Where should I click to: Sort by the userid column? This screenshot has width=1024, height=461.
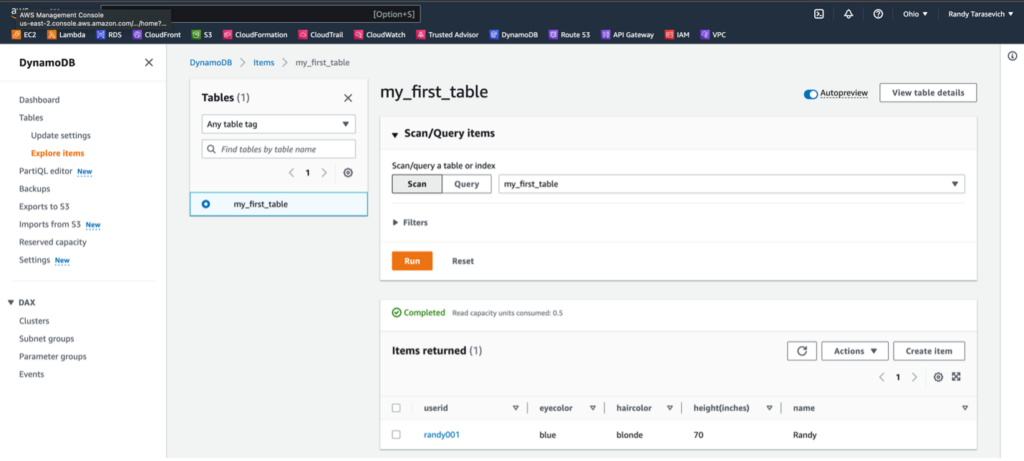tap(515, 407)
